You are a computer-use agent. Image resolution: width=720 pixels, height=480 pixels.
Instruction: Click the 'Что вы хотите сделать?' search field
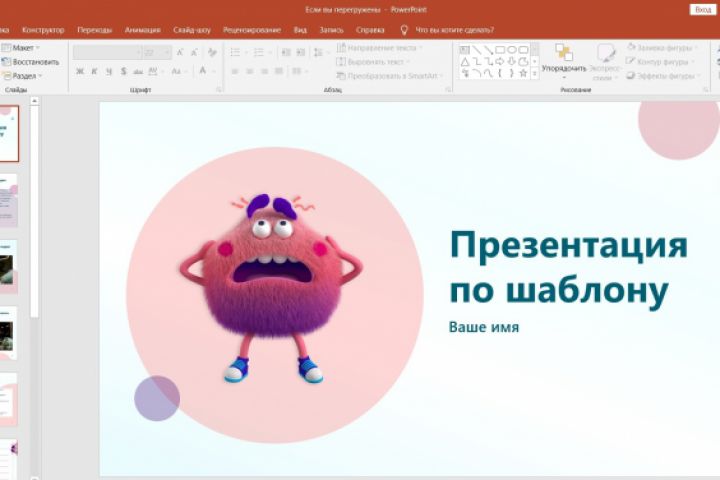[x=455, y=30]
